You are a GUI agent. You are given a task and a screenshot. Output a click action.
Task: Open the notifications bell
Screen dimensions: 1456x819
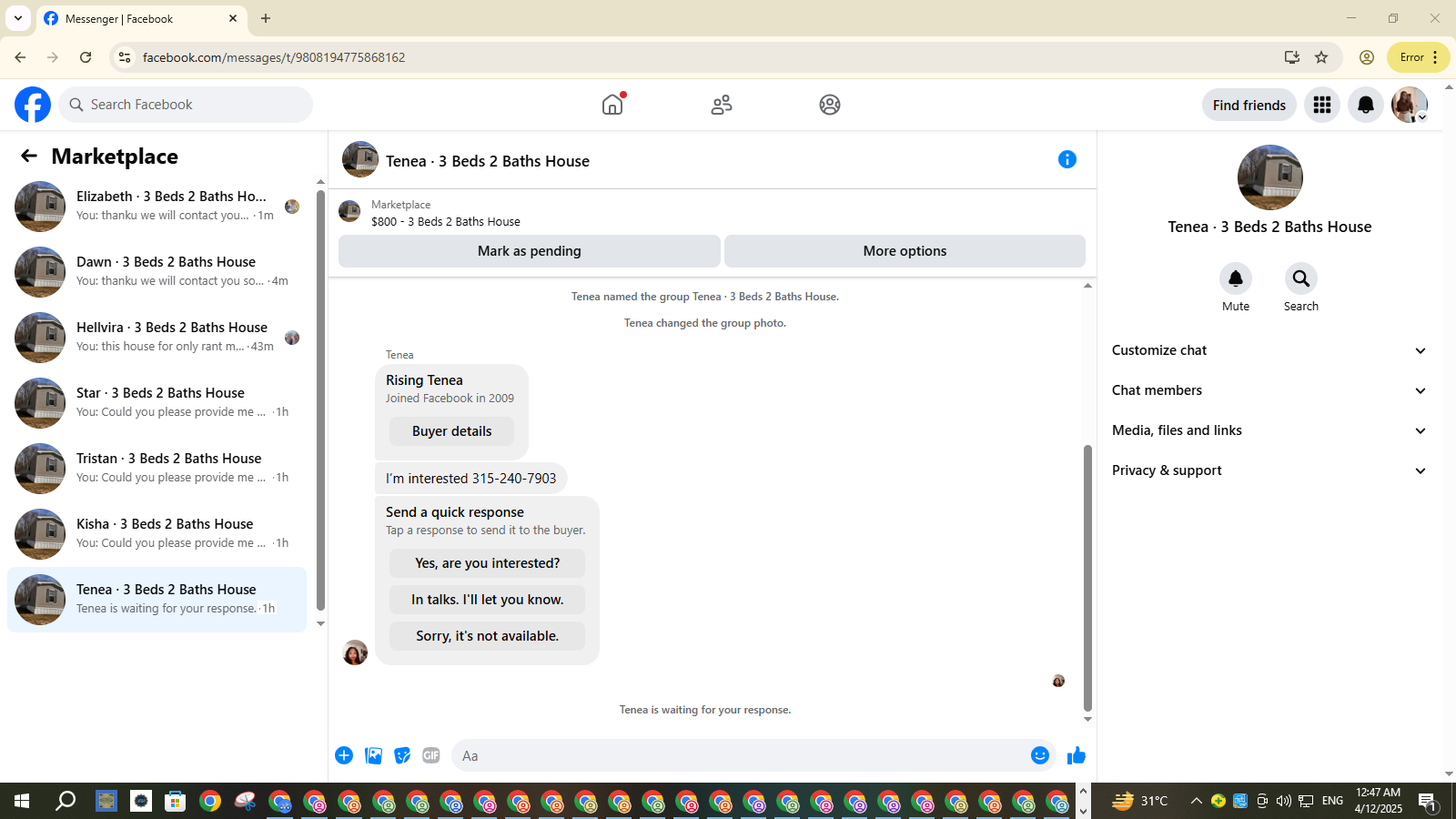click(x=1366, y=105)
